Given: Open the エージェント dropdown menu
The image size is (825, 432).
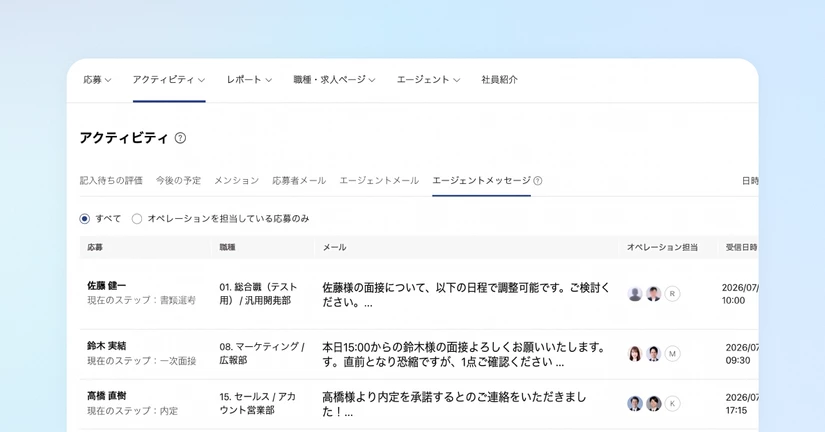Looking at the screenshot, I should point(428,80).
